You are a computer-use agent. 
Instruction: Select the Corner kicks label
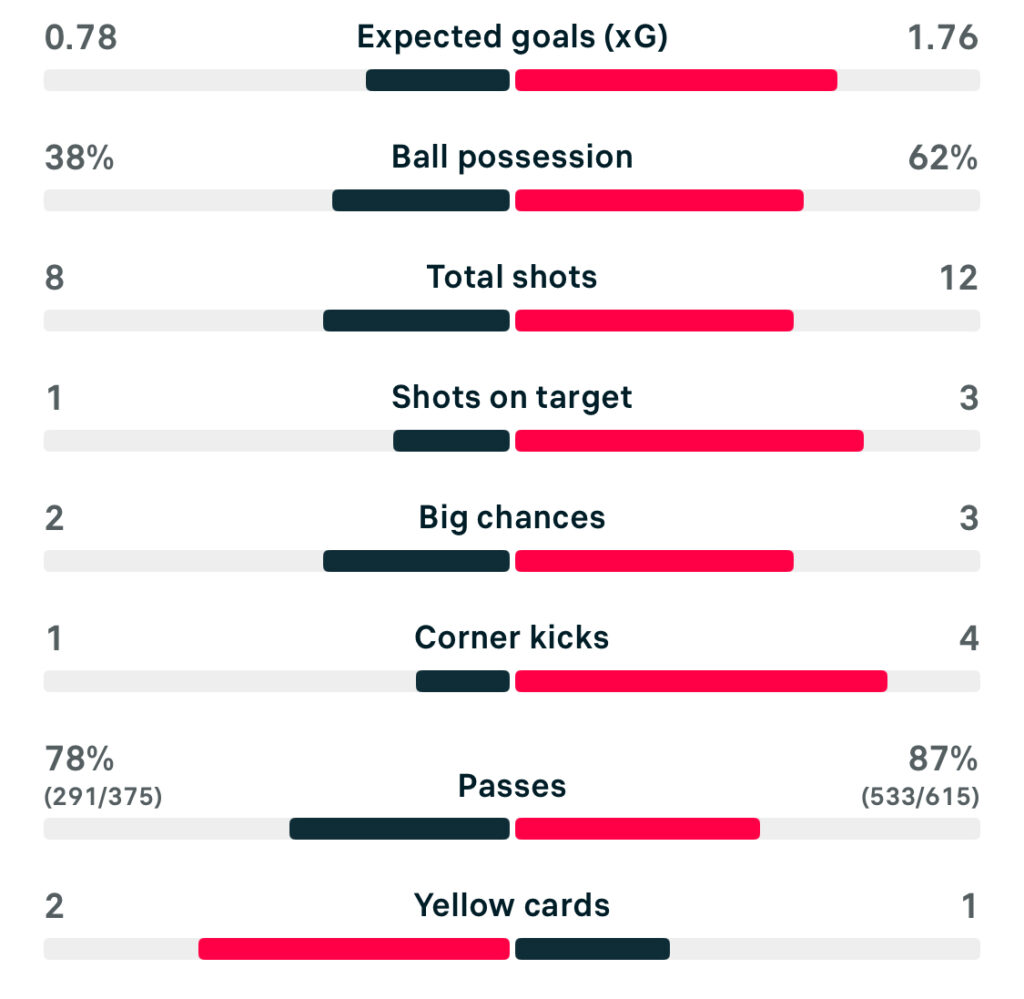[512, 637]
